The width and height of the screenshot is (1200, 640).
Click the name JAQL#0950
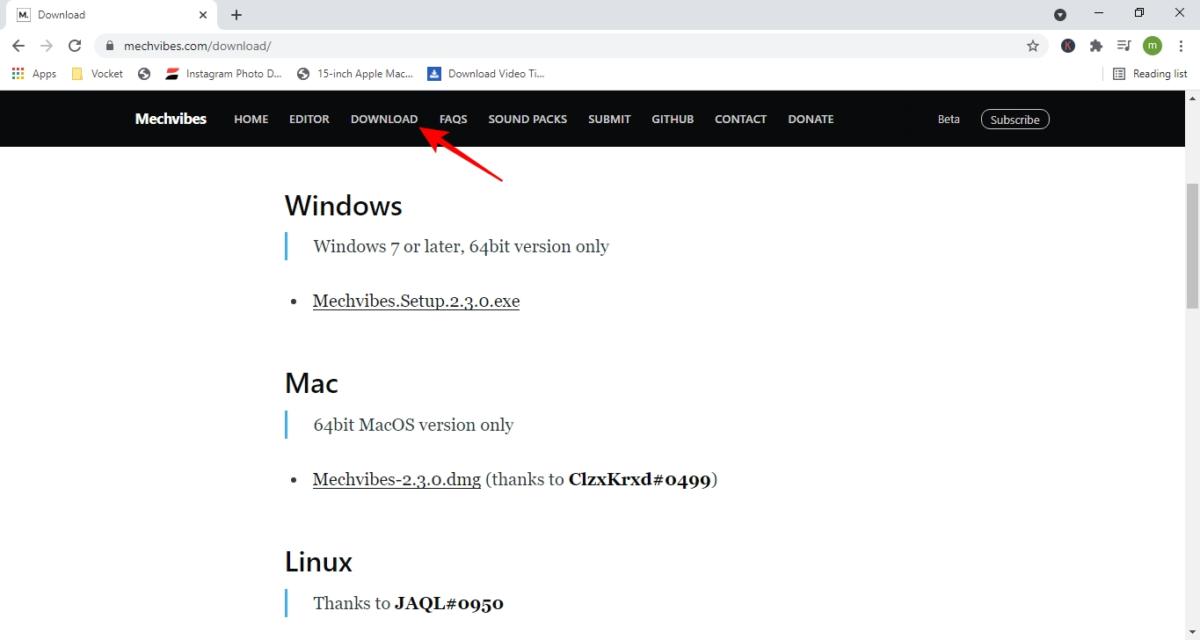pos(449,603)
